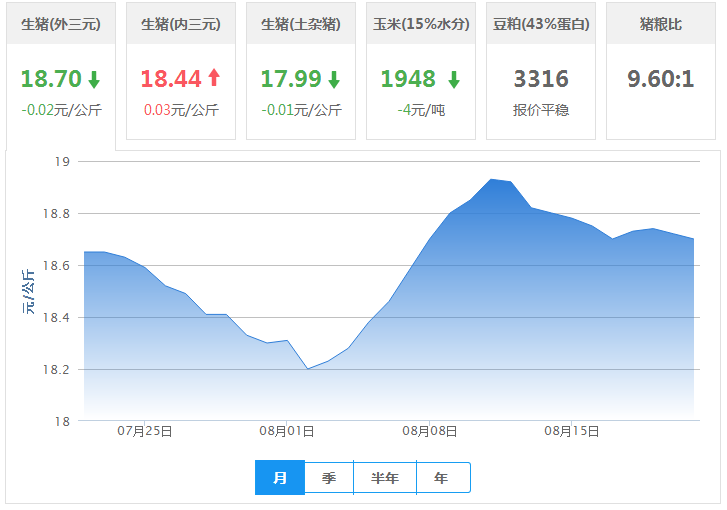Click the 3316 soybean meal price value
Image resolution: width=727 pixels, height=510 pixels.
541,79
